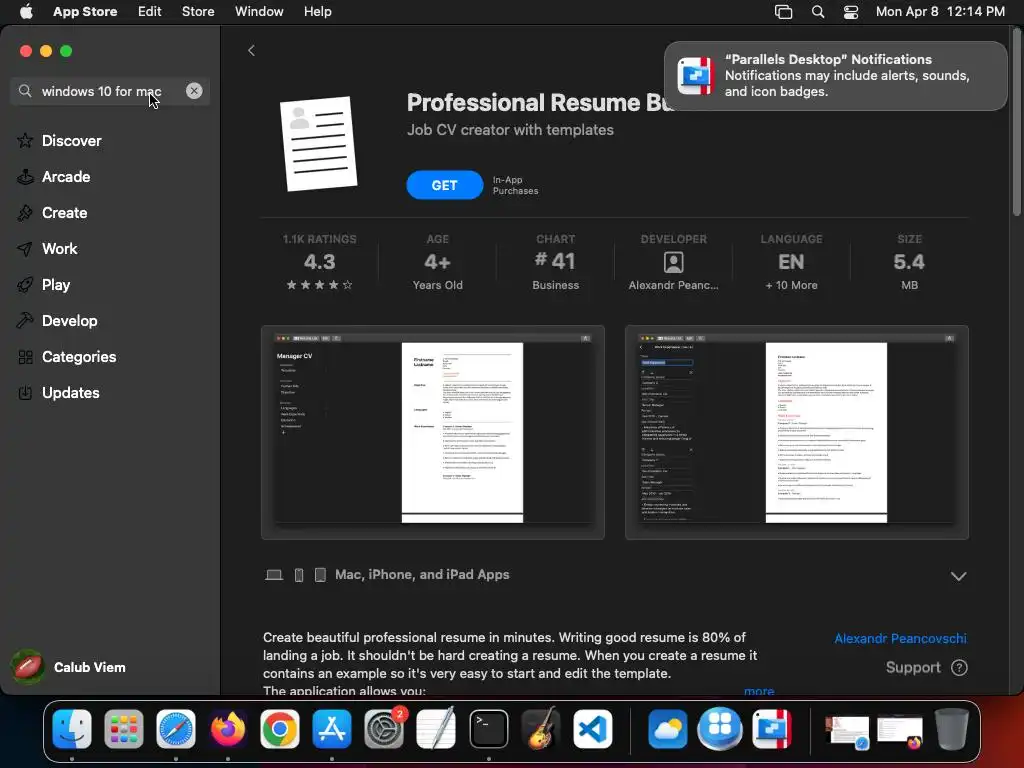
Task: Click the Support question mark icon
Action: coord(959,667)
